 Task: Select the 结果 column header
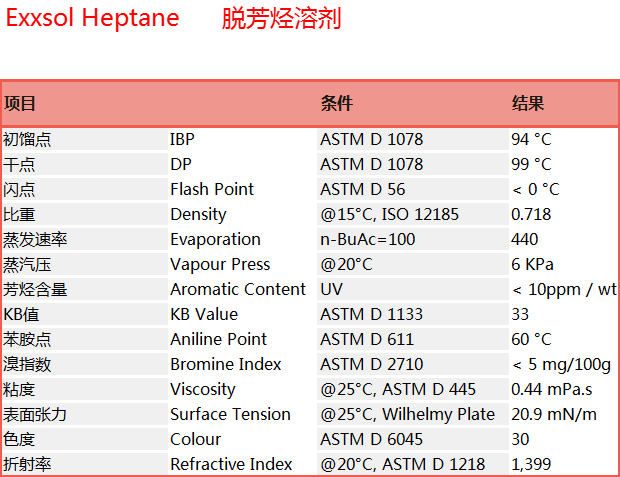[x=528, y=104]
